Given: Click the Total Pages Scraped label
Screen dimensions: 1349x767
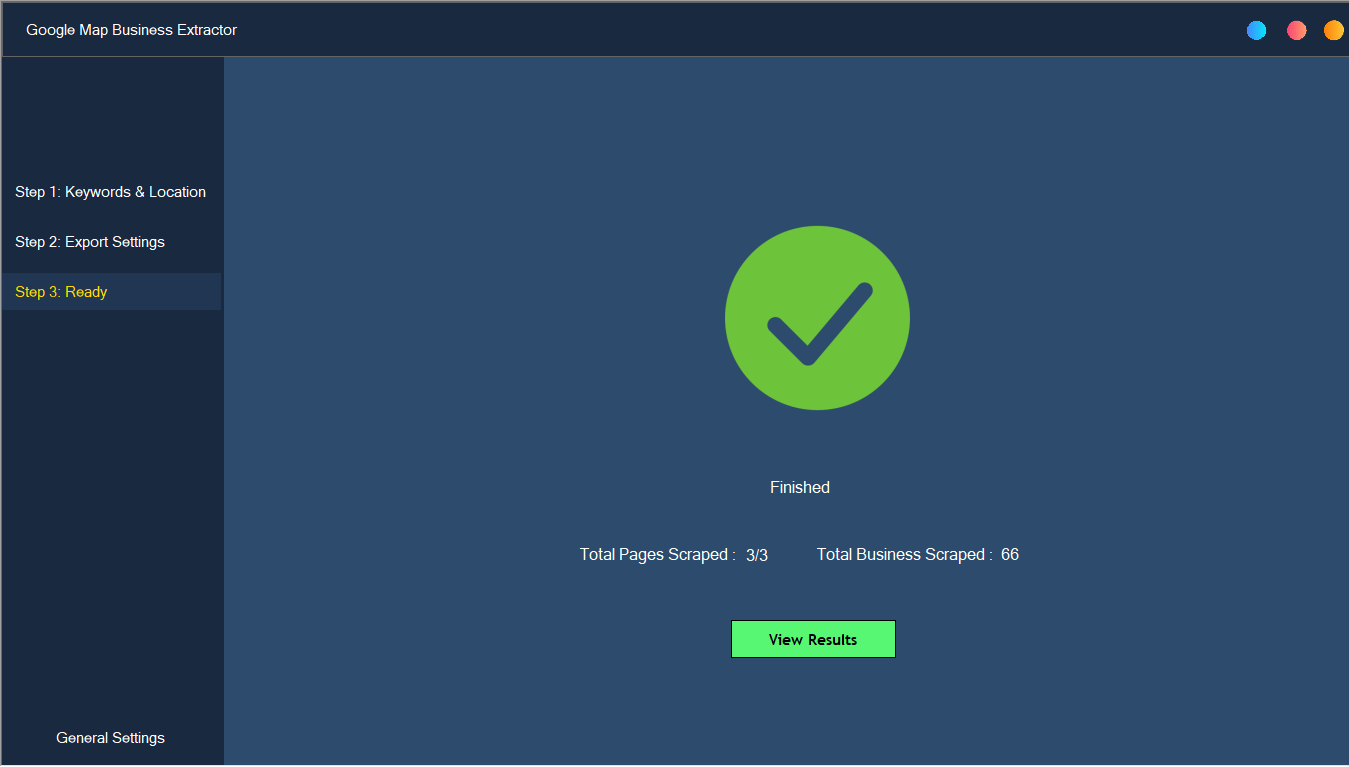Looking at the screenshot, I should pos(658,554).
